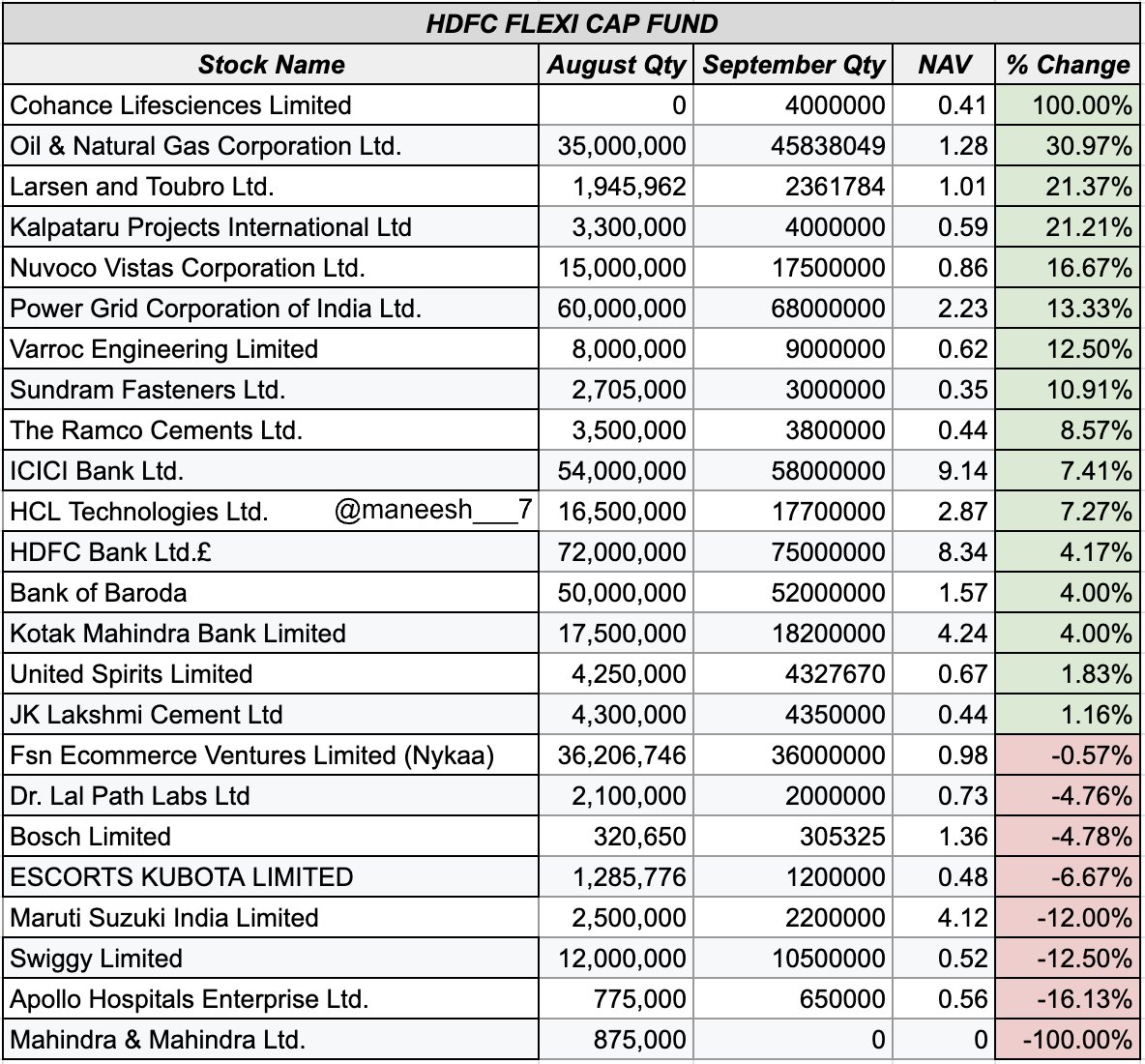The image size is (1145, 1064).
Task: Click 'Apollo Hospitals Enterprise Ltd.' cell
Action: pos(271,999)
